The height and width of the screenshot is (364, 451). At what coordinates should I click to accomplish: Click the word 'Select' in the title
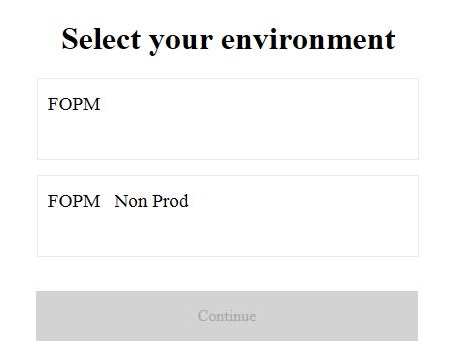101,39
